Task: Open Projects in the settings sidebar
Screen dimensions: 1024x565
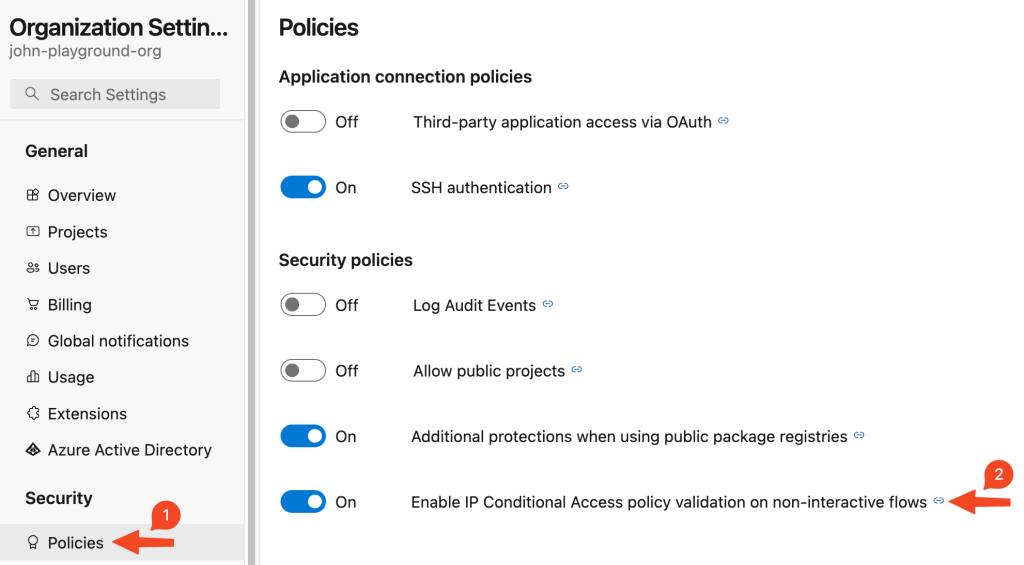Action: [77, 232]
